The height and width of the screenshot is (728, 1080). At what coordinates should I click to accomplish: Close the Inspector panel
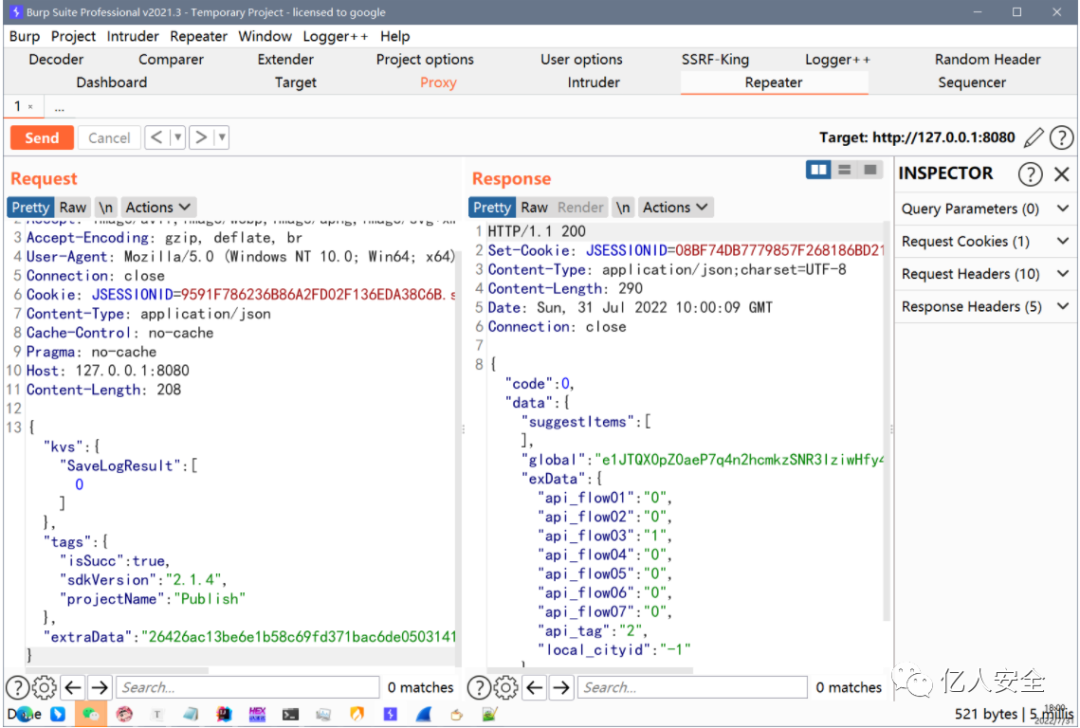[1061, 174]
